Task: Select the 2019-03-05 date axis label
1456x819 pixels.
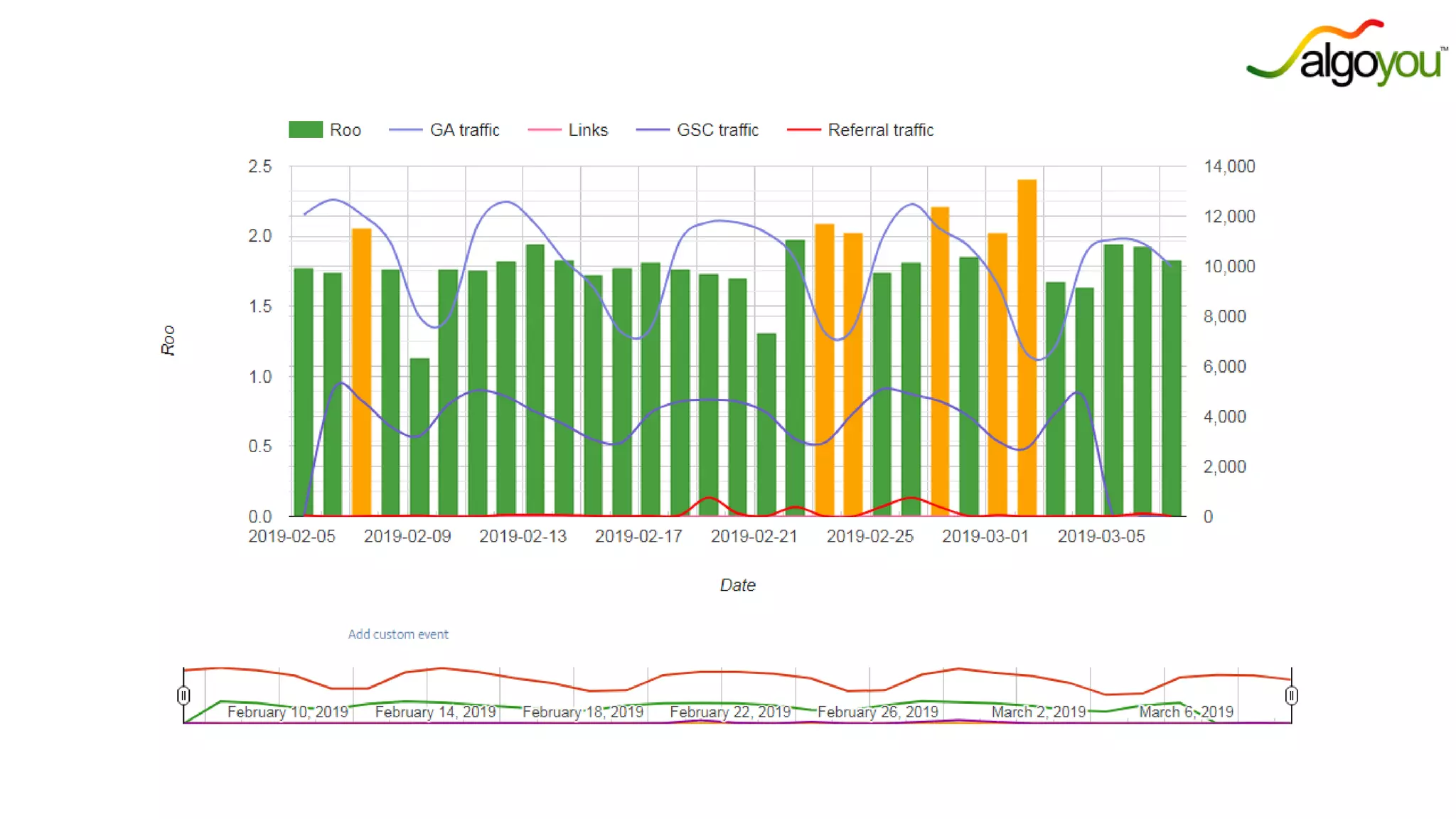Action: coord(1101,536)
